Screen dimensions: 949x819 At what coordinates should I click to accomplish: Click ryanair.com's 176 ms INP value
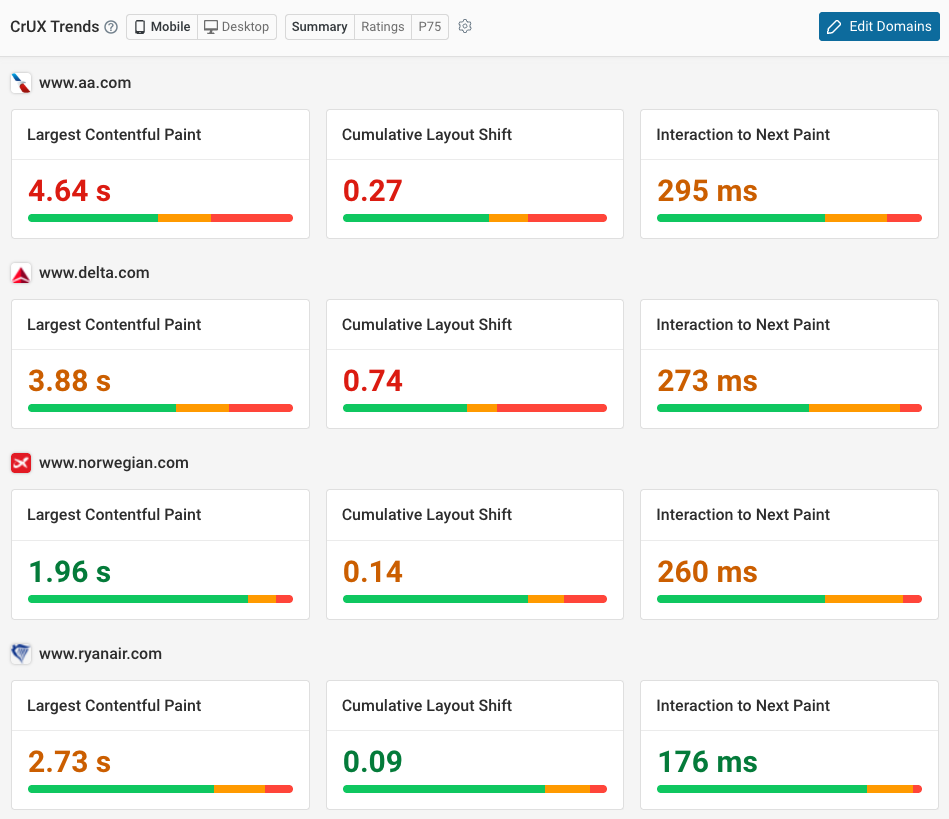706,762
